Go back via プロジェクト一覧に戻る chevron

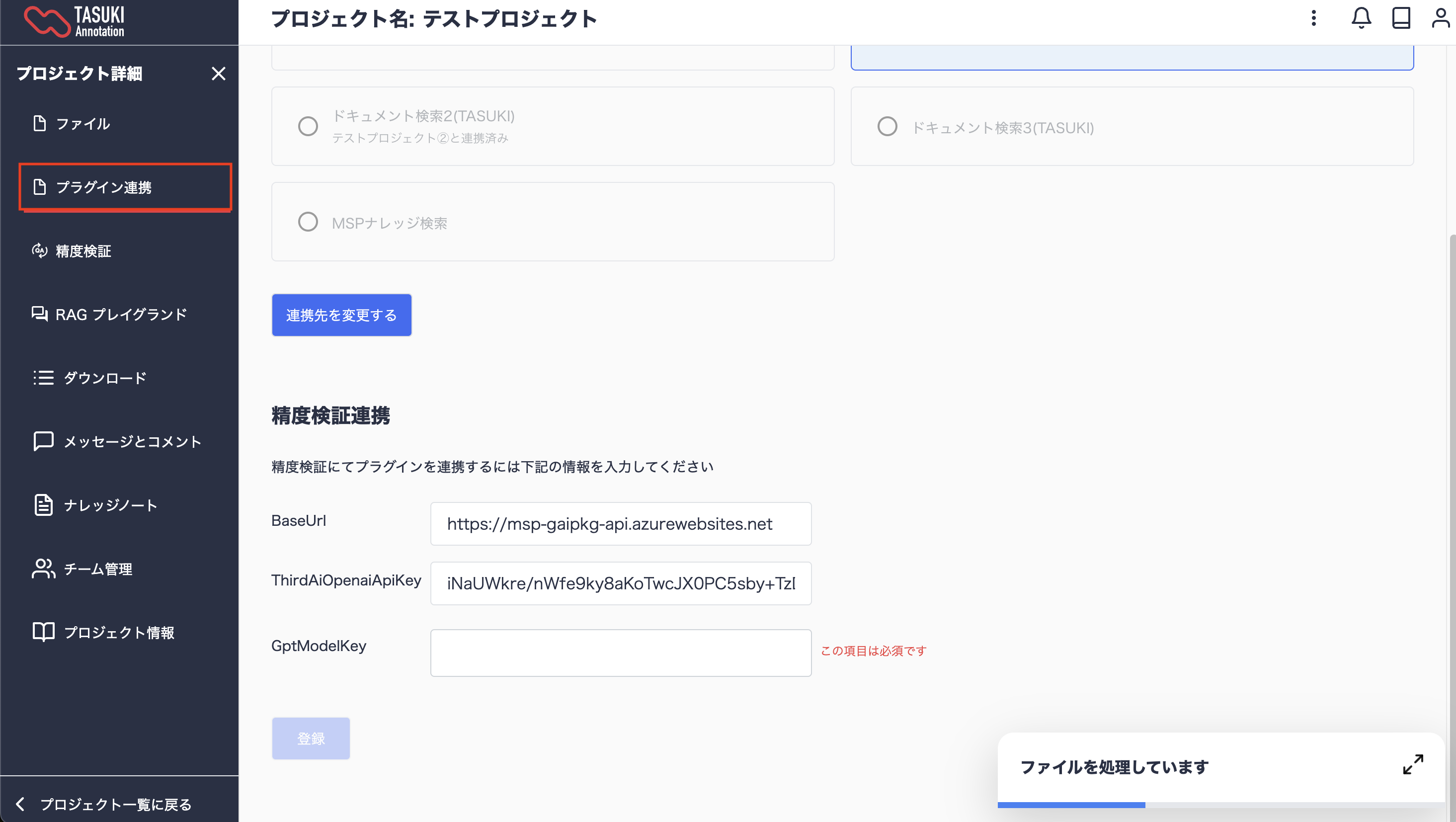pyautogui.click(x=20, y=803)
